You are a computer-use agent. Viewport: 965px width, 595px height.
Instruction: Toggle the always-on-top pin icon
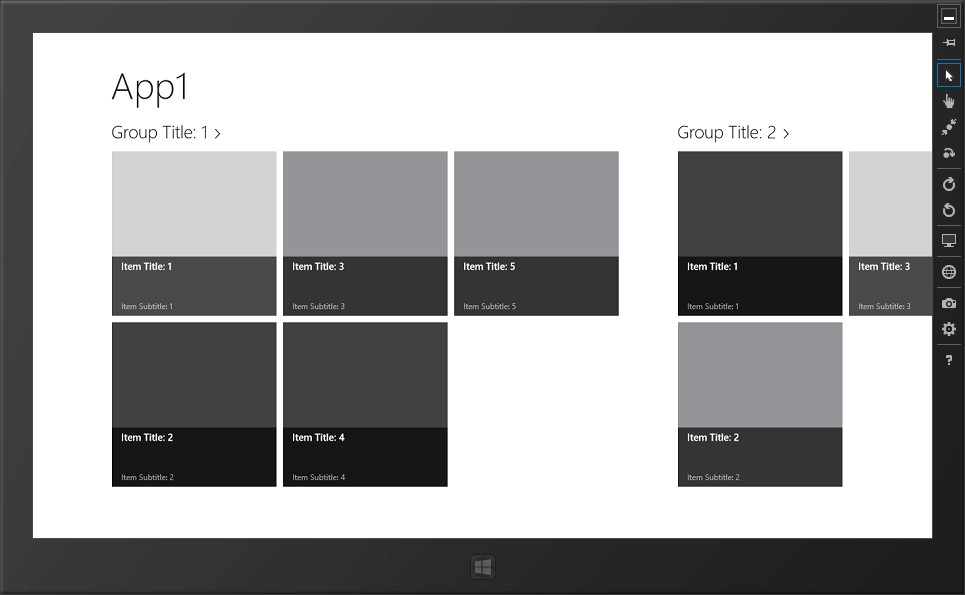pos(949,42)
